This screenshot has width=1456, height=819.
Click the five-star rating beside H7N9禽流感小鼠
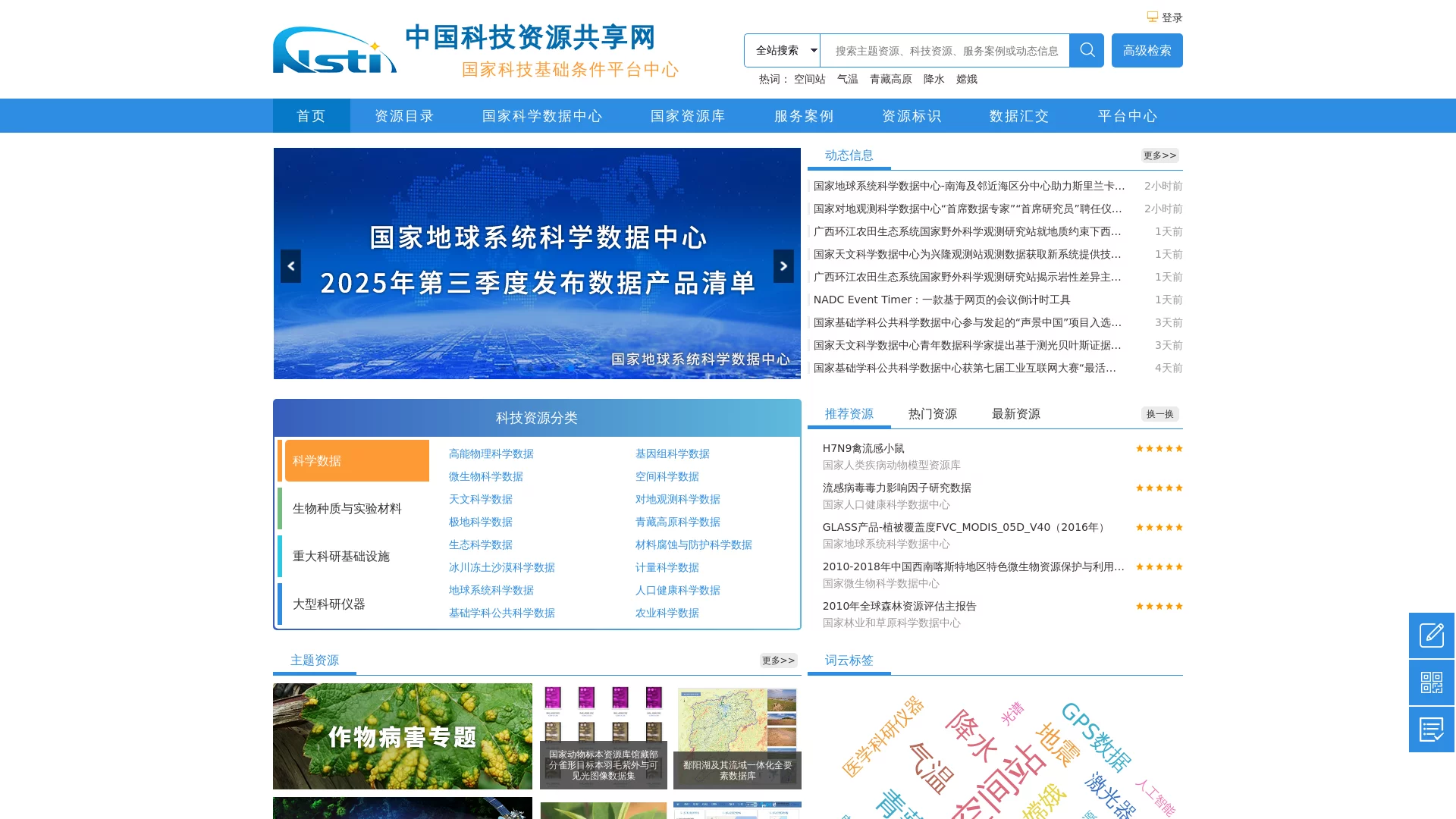(1159, 448)
